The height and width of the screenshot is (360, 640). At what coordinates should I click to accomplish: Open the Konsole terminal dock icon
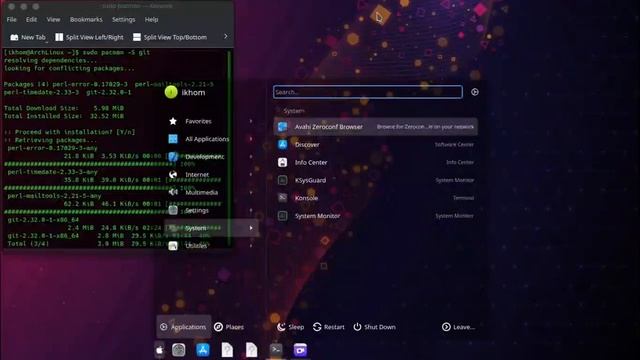tap(276, 350)
